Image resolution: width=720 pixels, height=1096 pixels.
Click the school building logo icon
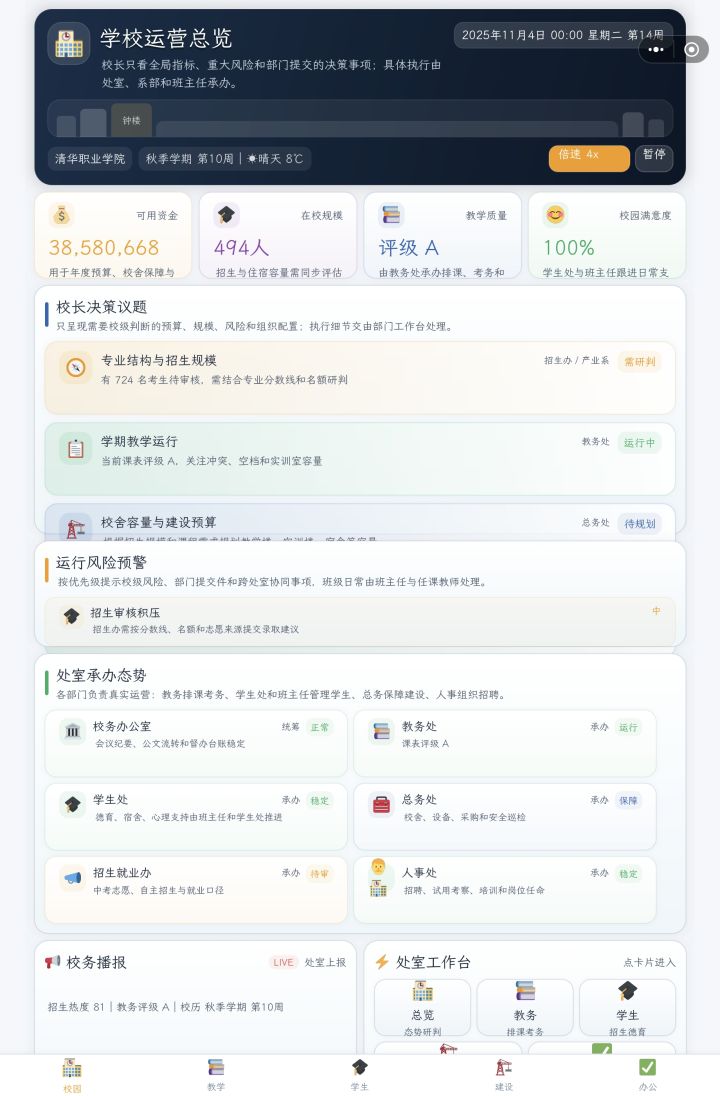pos(69,43)
